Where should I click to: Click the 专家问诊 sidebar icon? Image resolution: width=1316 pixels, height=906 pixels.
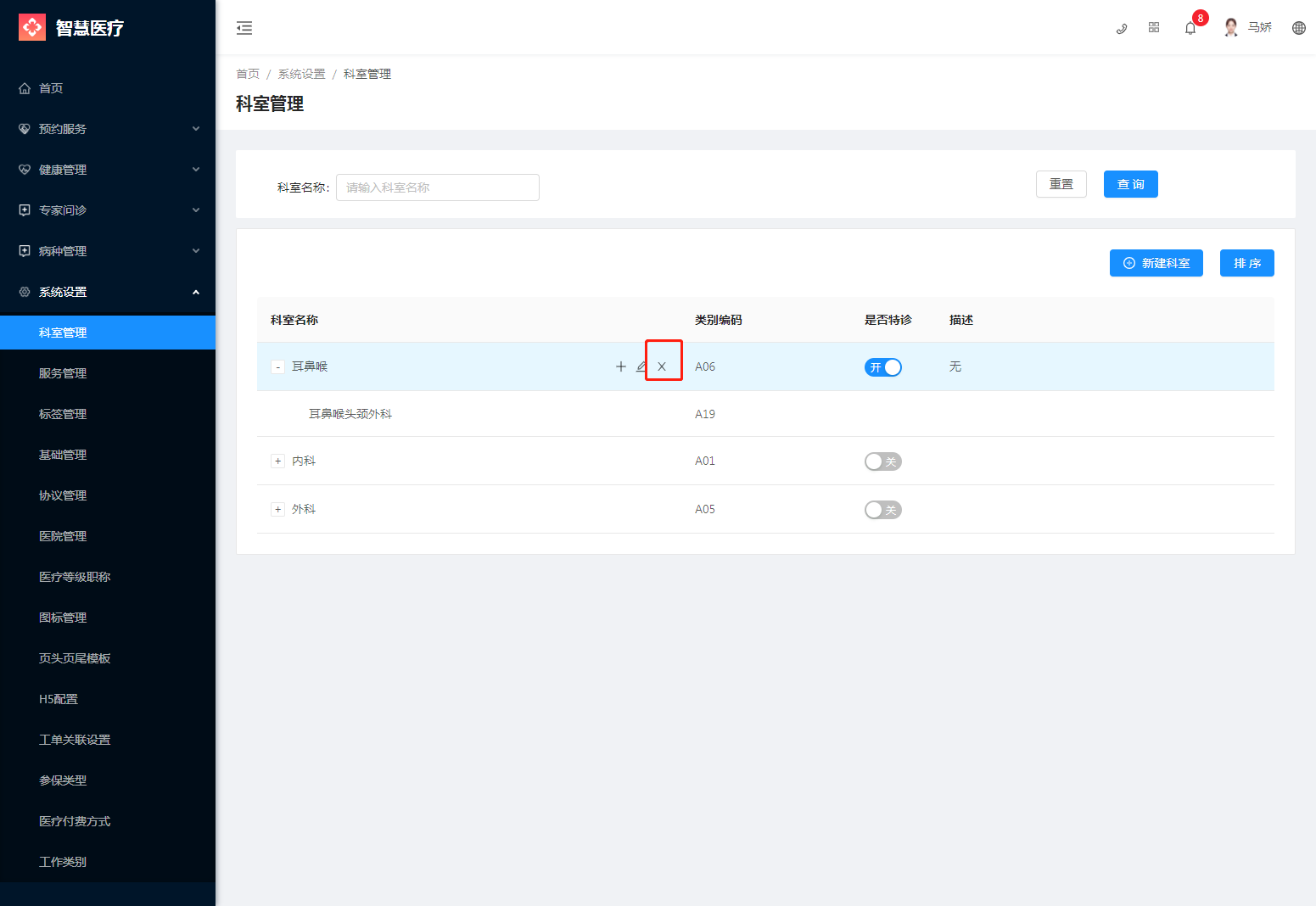[25, 210]
